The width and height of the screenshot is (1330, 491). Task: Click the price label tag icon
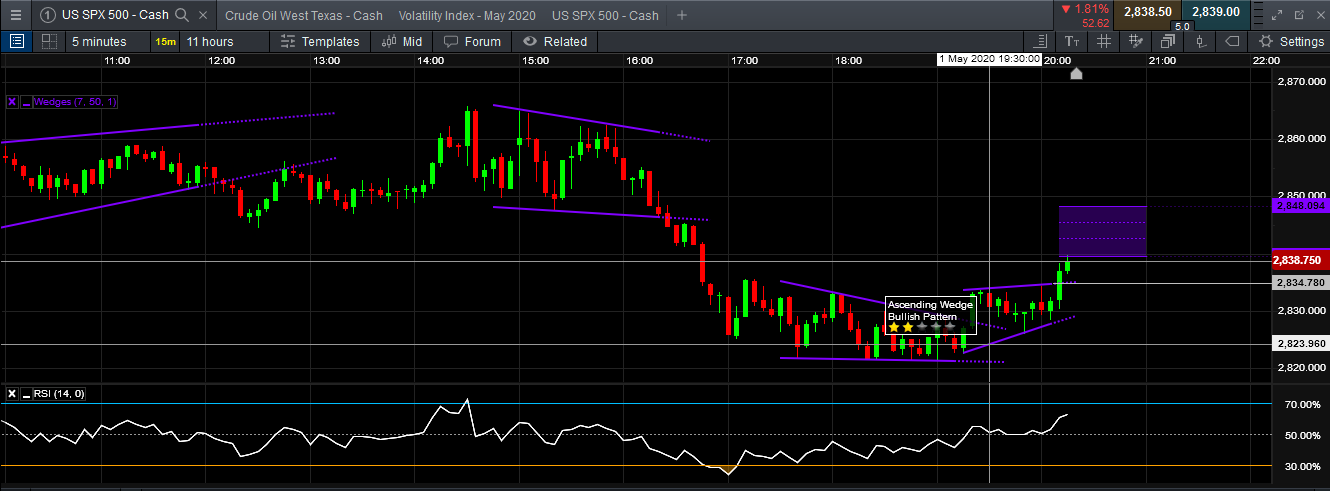click(x=1231, y=41)
